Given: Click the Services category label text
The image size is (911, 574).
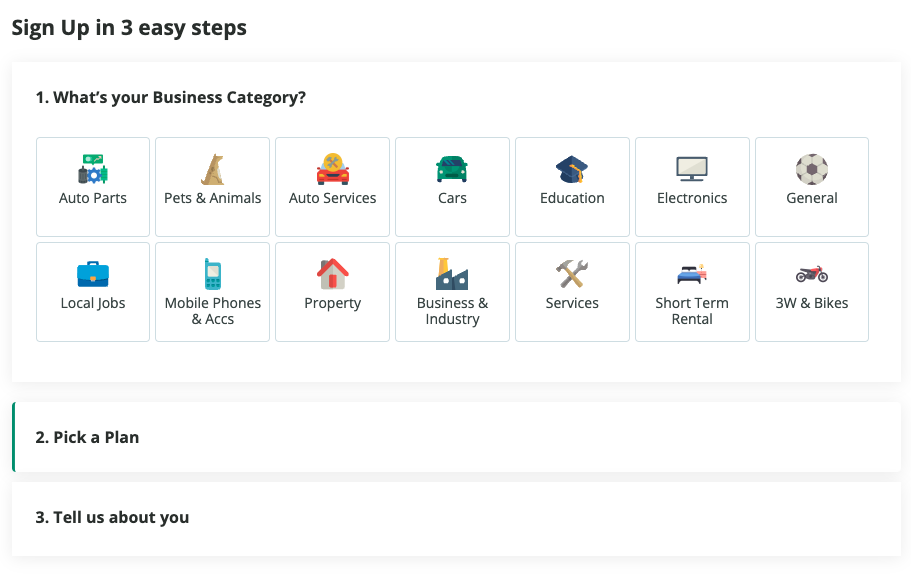Looking at the screenshot, I should 572,303.
